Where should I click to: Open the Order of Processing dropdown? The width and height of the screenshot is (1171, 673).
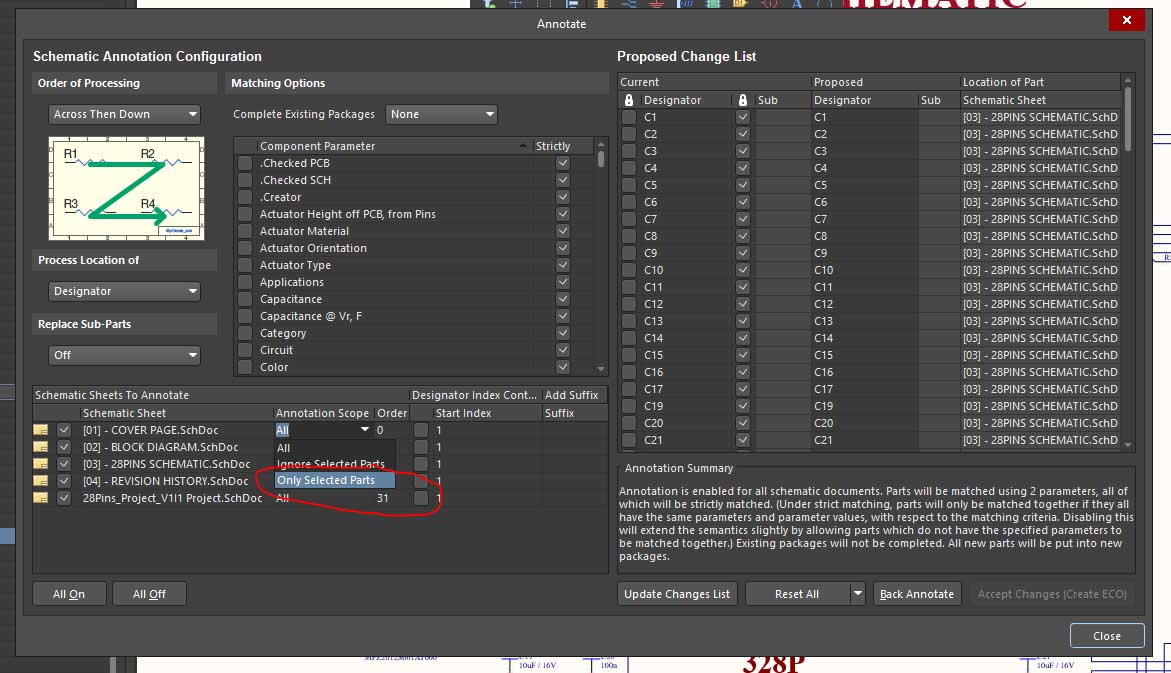[x=124, y=115]
